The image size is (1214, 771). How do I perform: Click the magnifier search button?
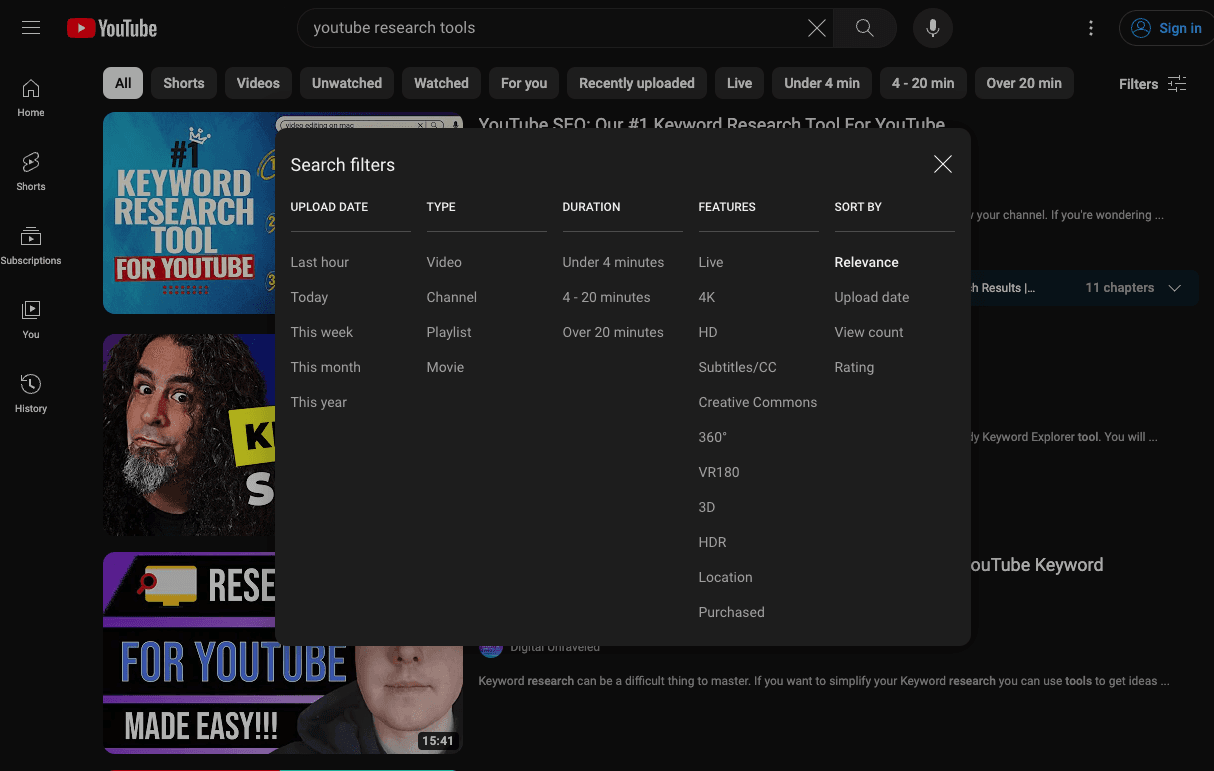(x=865, y=28)
